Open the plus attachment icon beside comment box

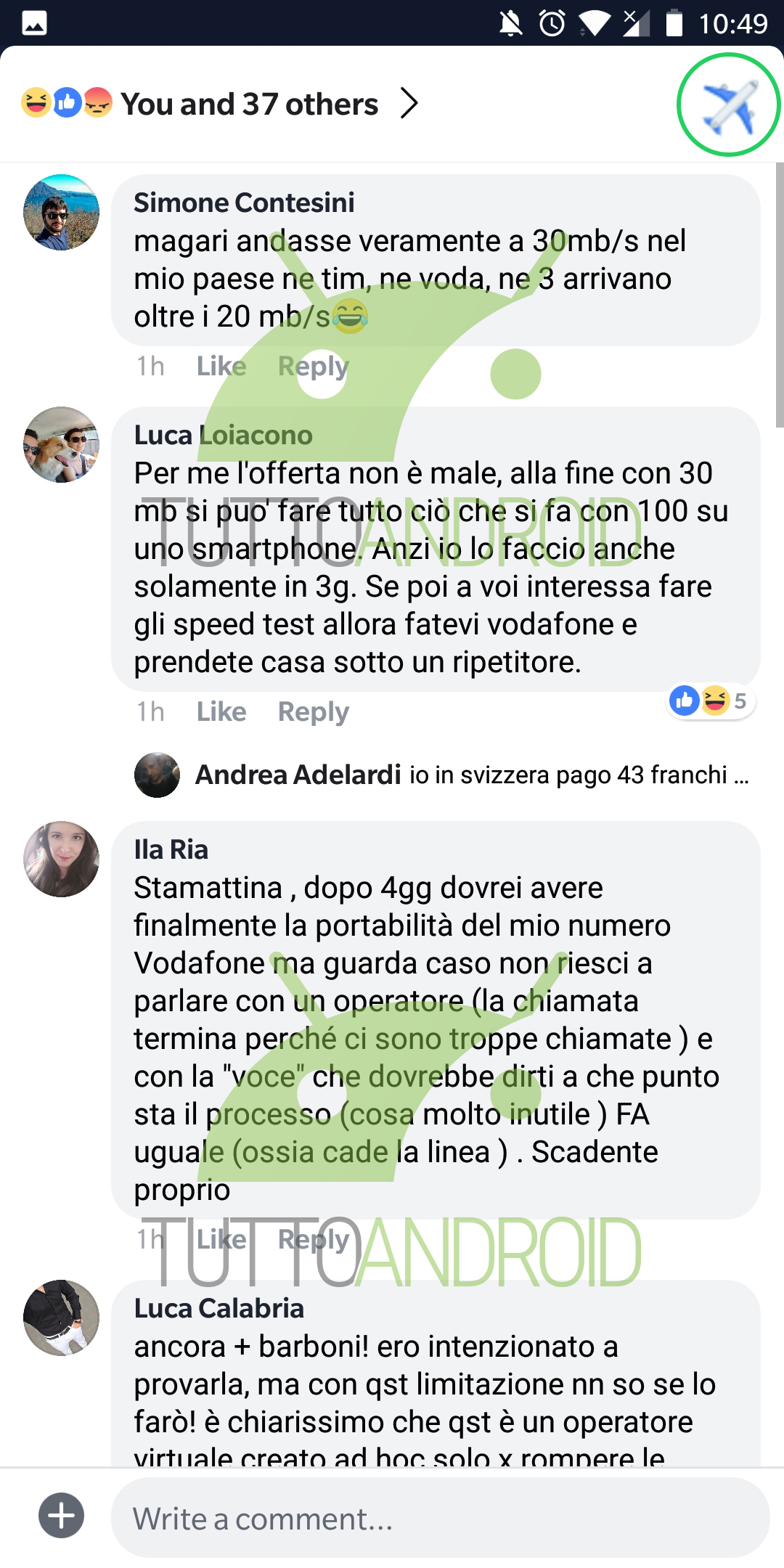(x=61, y=1515)
